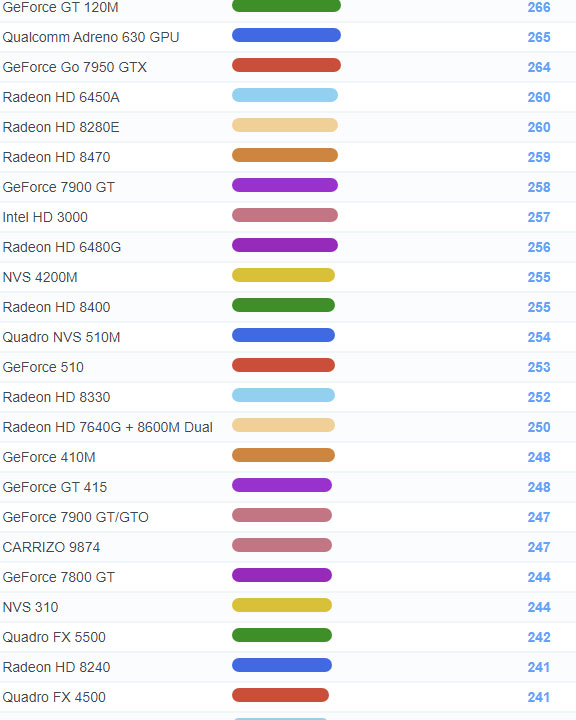The height and width of the screenshot is (720, 576).
Task: Click Quadro FX 4500 name
Action: [x=54, y=697]
